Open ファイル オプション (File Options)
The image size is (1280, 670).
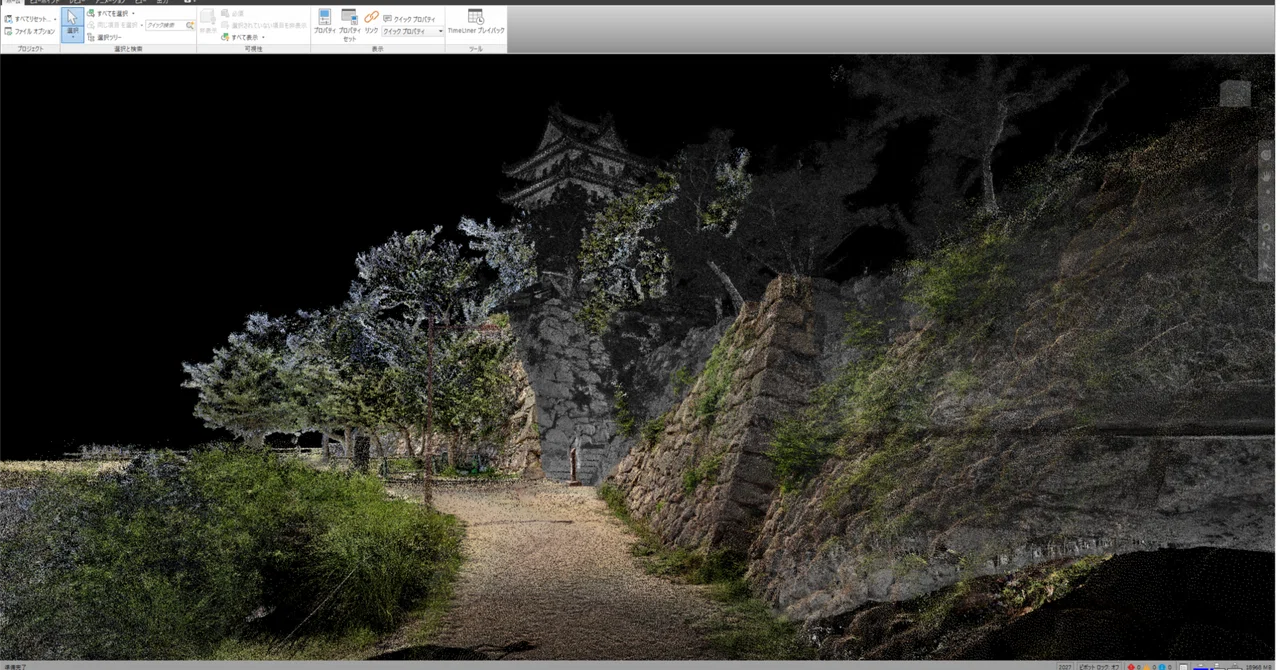pos(30,31)
